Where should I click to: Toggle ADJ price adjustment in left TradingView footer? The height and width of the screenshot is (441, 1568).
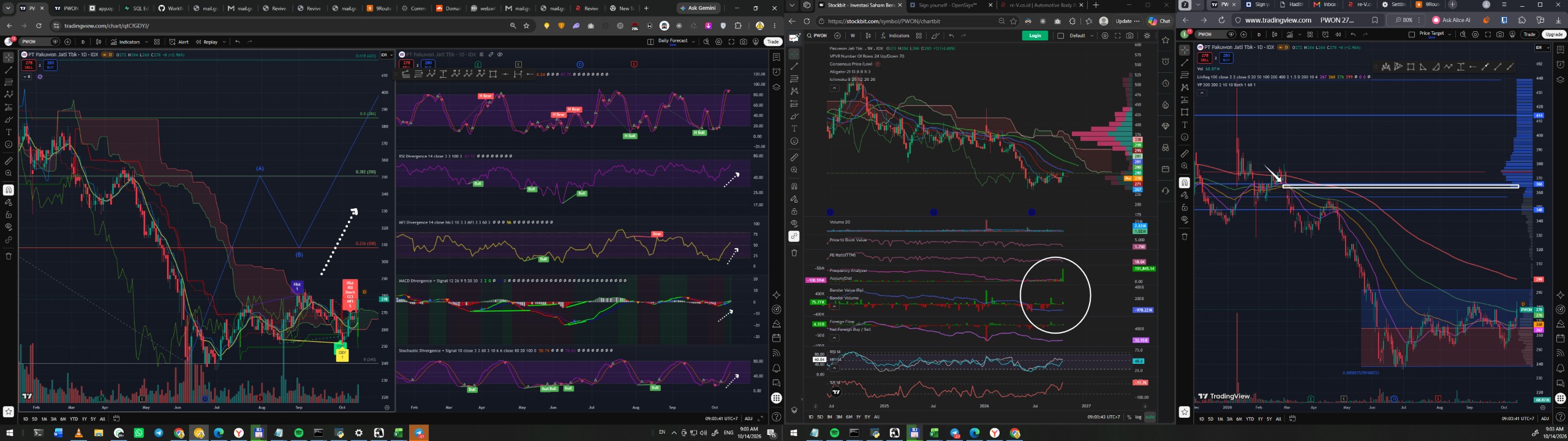748,419
